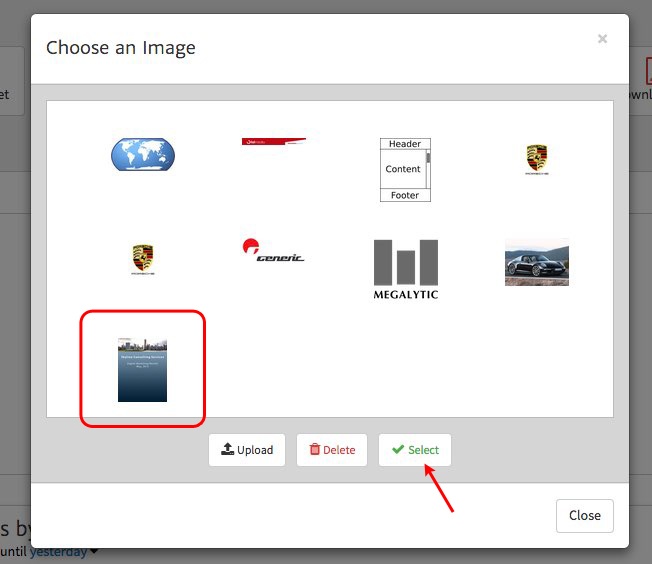The height and width of the screenshot is (564, 652).
Task: Confirm with the green Select button
Action: pos(415,450)
